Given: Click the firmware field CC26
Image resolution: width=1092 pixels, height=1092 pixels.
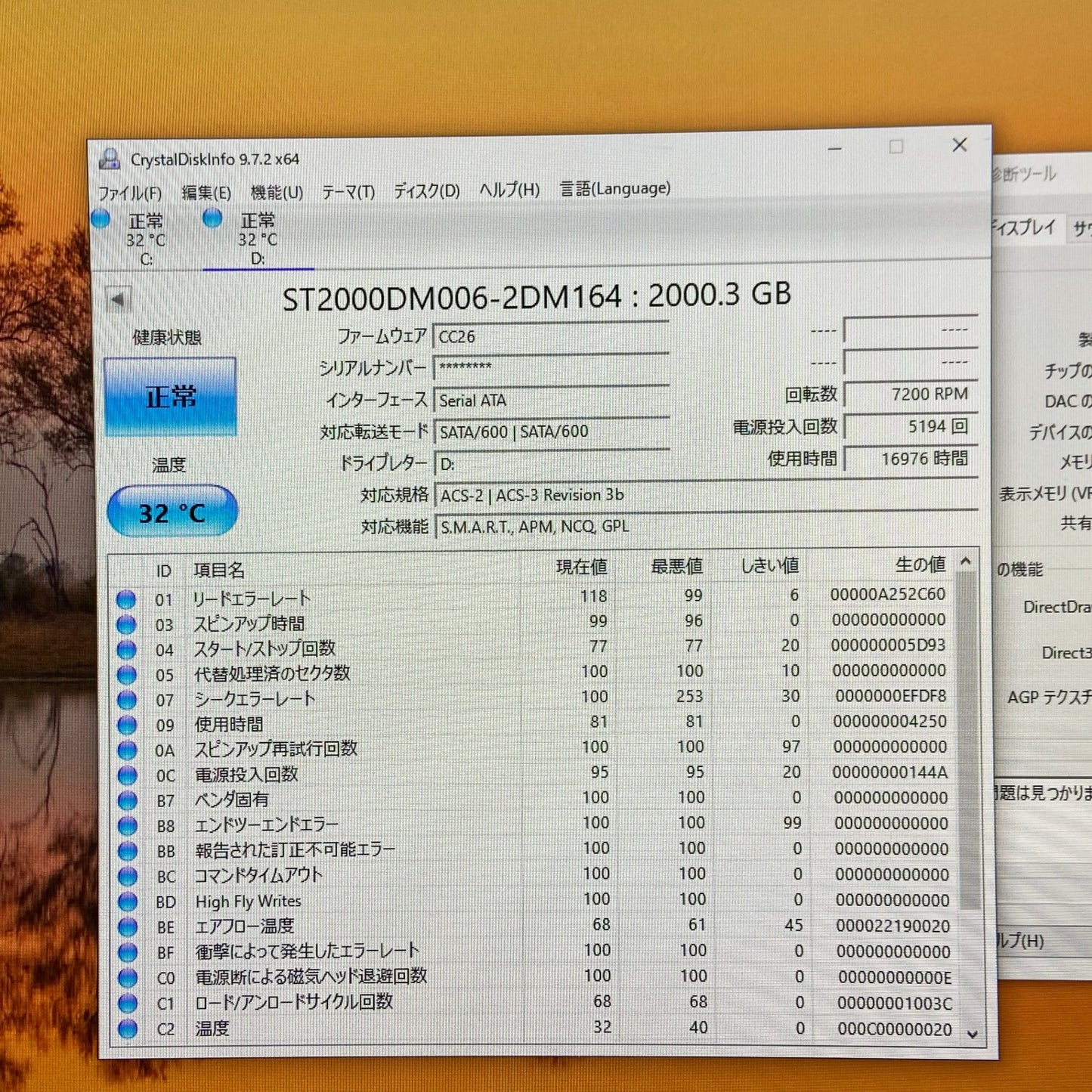Looking at the screenshot, I should coord(551,336).
